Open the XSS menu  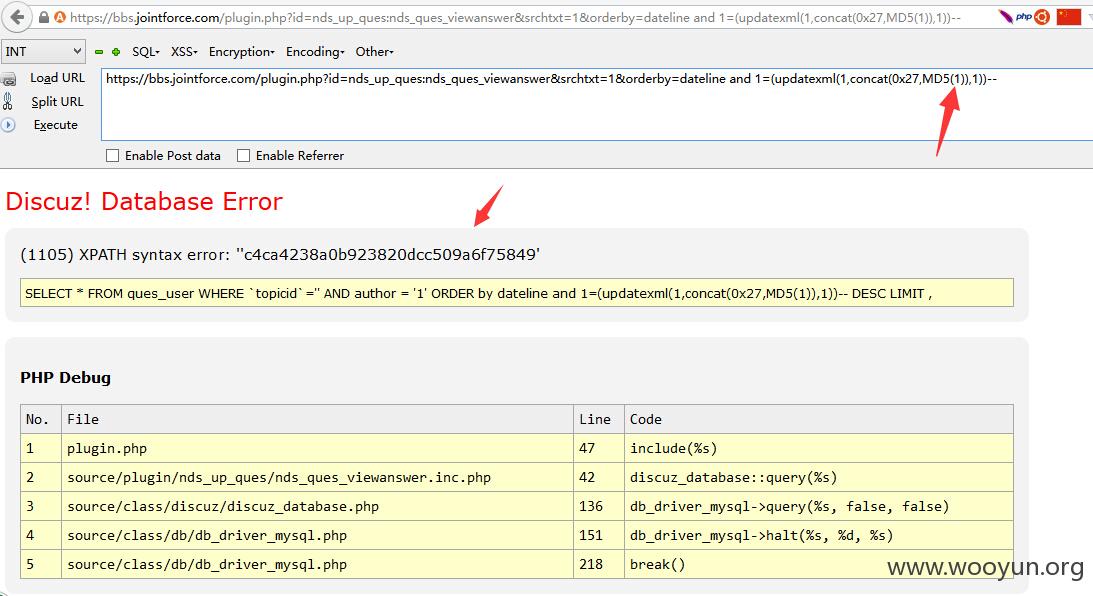[184, 52]
